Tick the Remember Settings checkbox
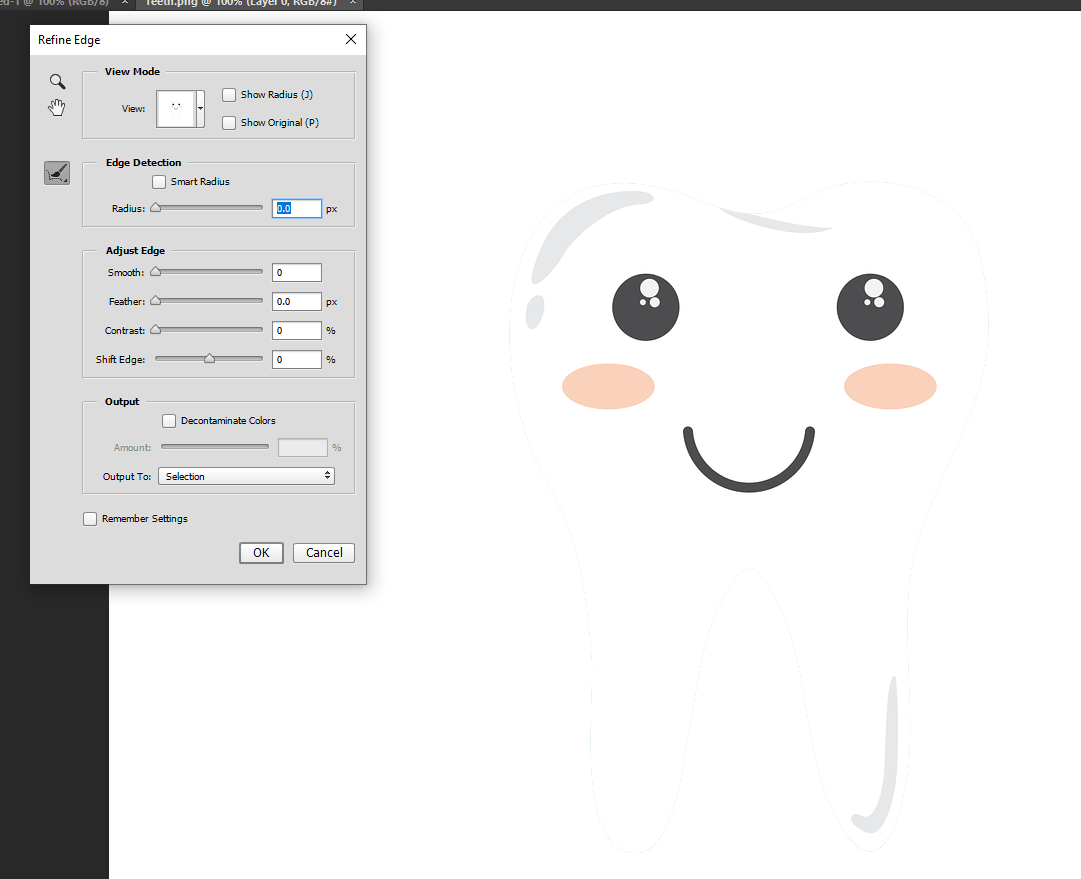Image resolution: width=1081 pixels, height=879 pixels. point(90,519)
